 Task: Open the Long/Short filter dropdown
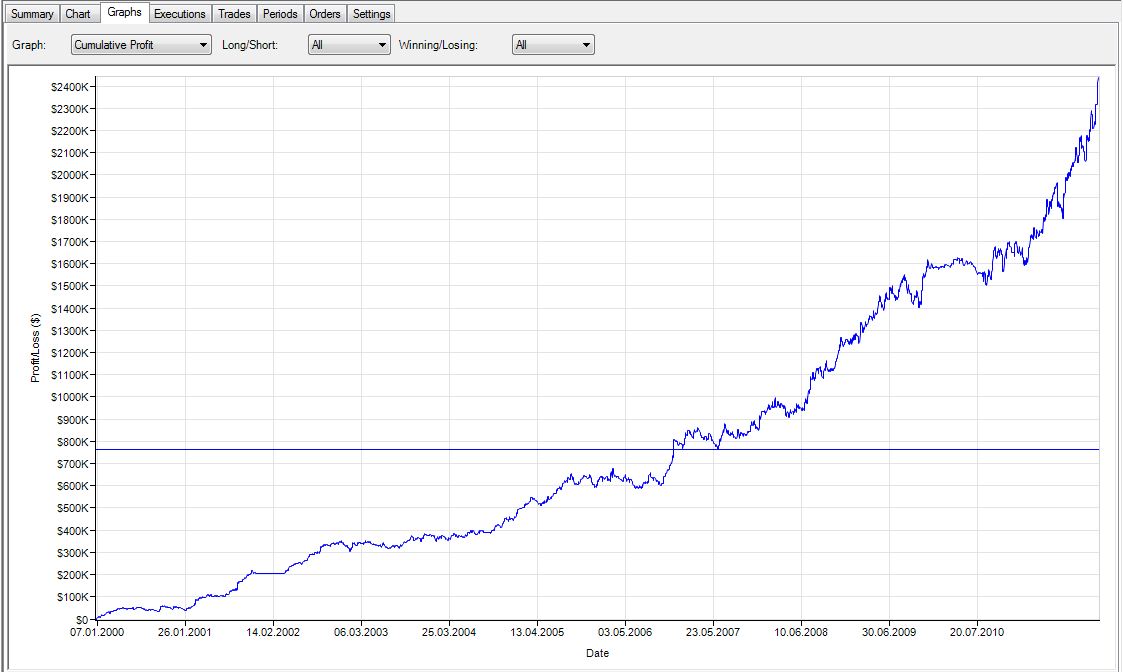(349, 45)
